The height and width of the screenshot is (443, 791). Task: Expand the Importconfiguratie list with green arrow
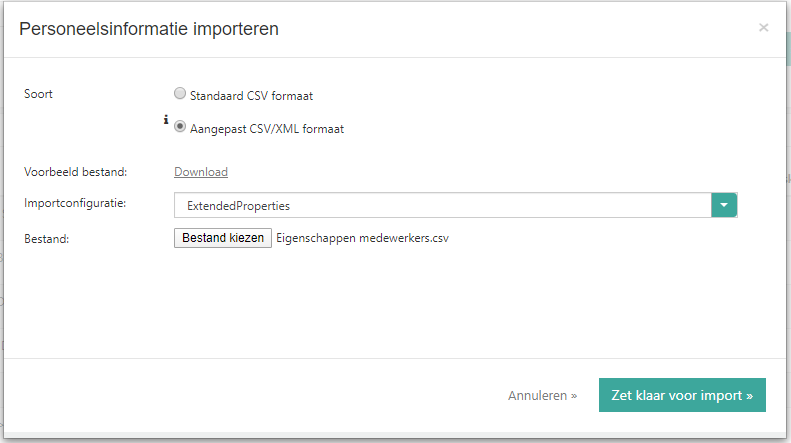tap(724, 205)
